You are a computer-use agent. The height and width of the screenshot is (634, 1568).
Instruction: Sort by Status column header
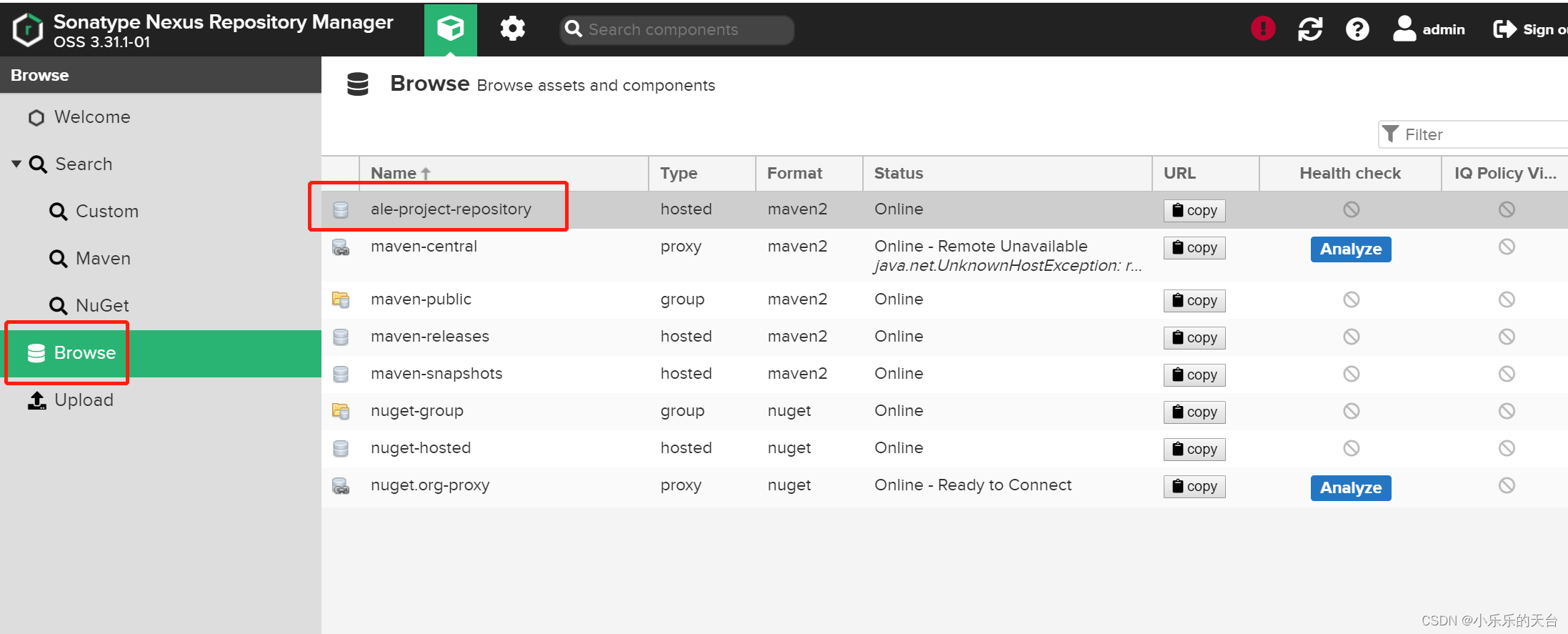tap(1007, 173)
